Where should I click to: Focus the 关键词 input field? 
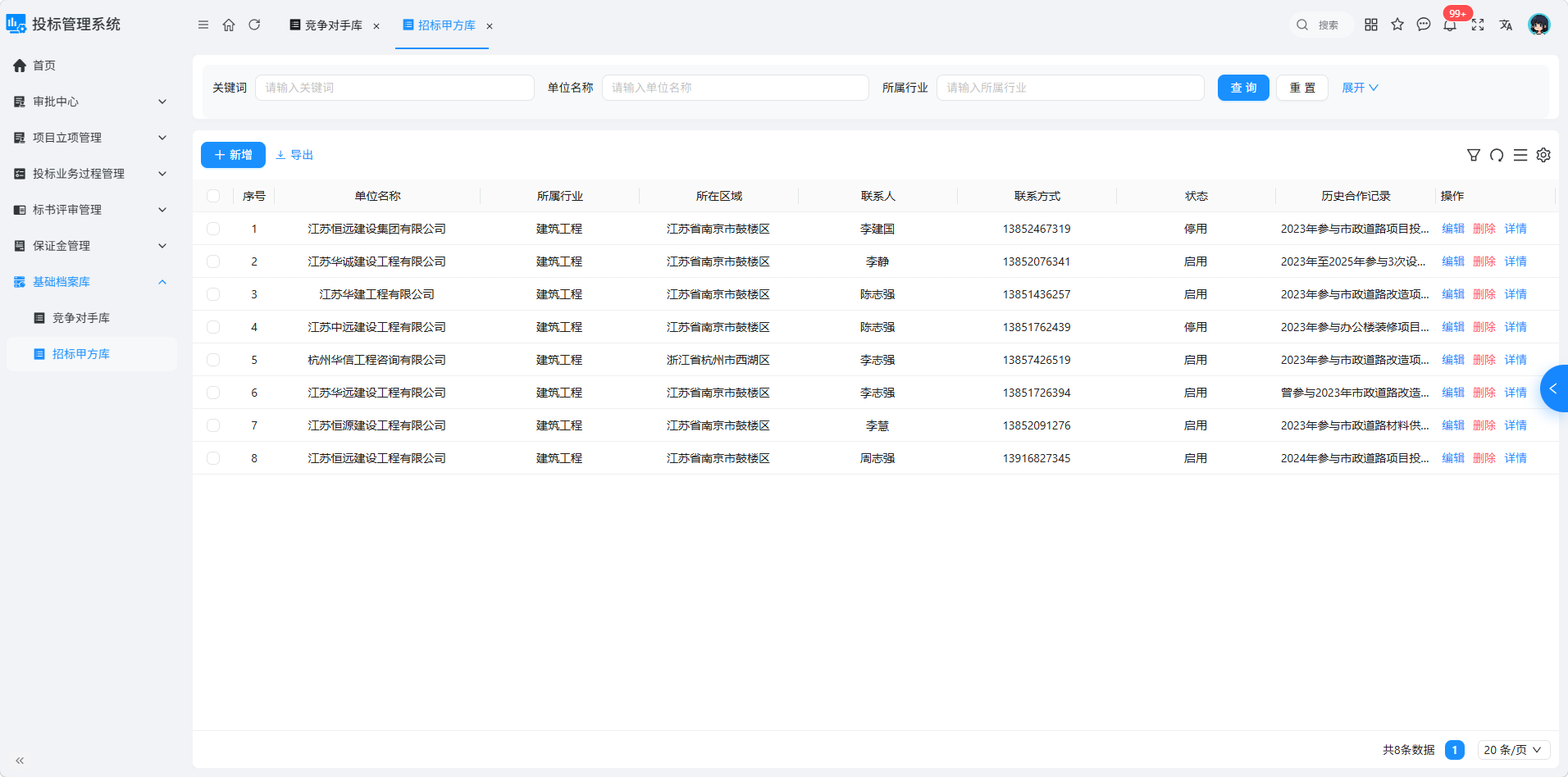pos(394,88)
